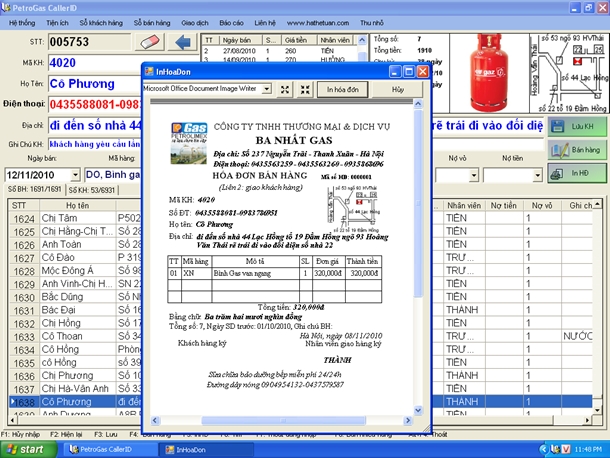Select row 1637 Chị Hà-Vân Anh
The height and width of the screenshot is (458, 610).
click(x=76, y=389)
